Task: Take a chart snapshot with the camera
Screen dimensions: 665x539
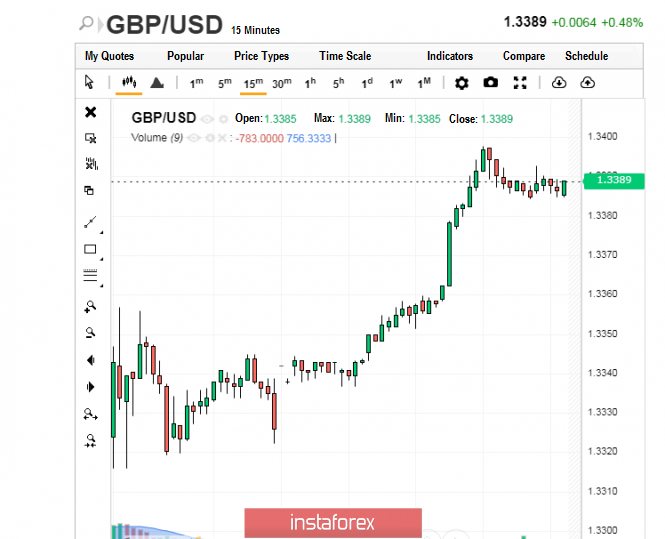Action: point(491,82)
